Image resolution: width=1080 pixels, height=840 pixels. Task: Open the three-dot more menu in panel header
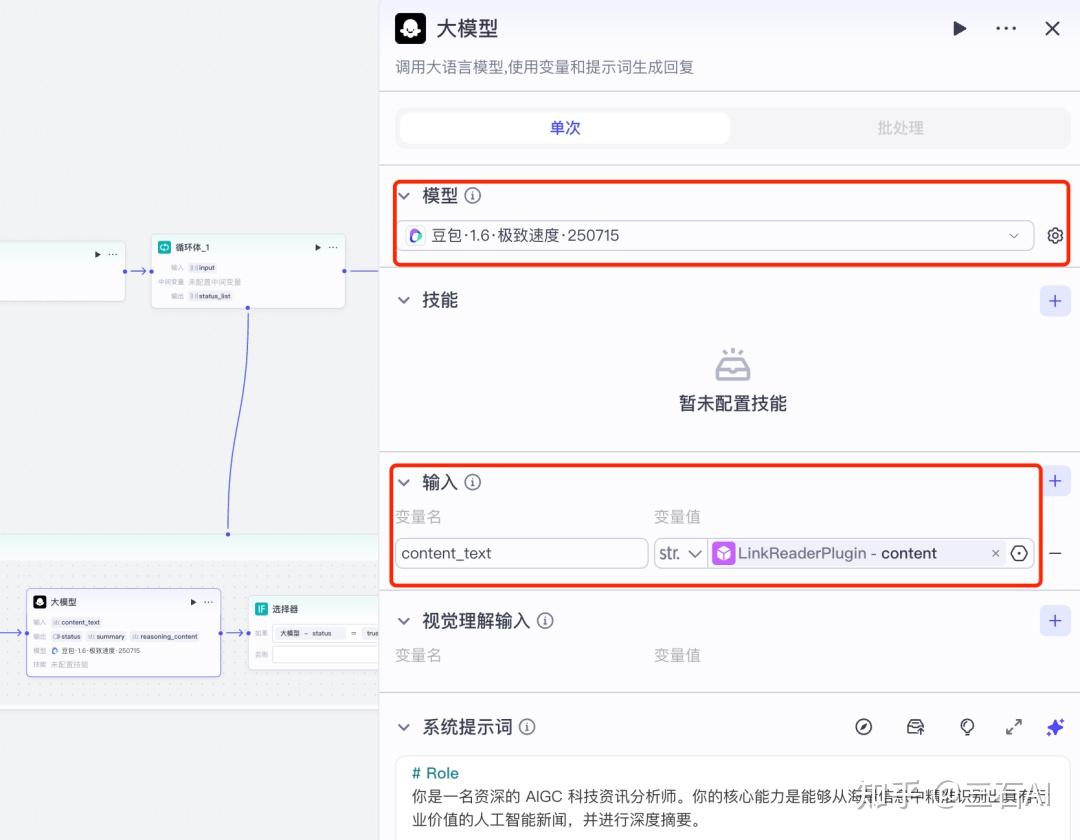pos(1006,29)
